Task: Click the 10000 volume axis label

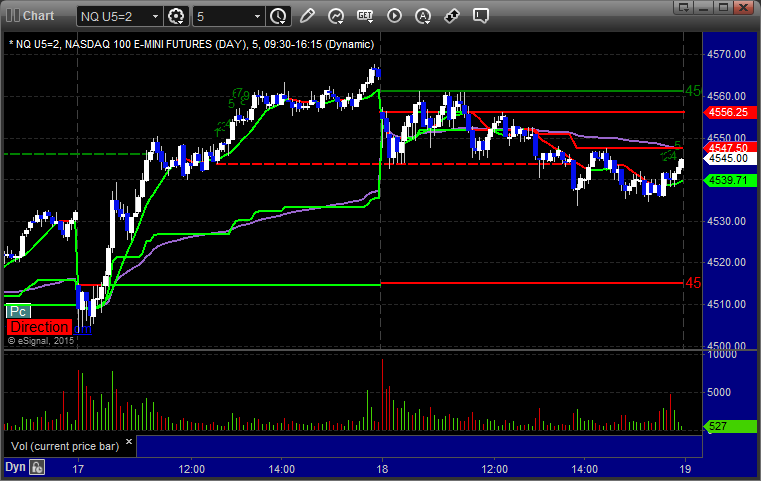Action: tap(722, 355)
